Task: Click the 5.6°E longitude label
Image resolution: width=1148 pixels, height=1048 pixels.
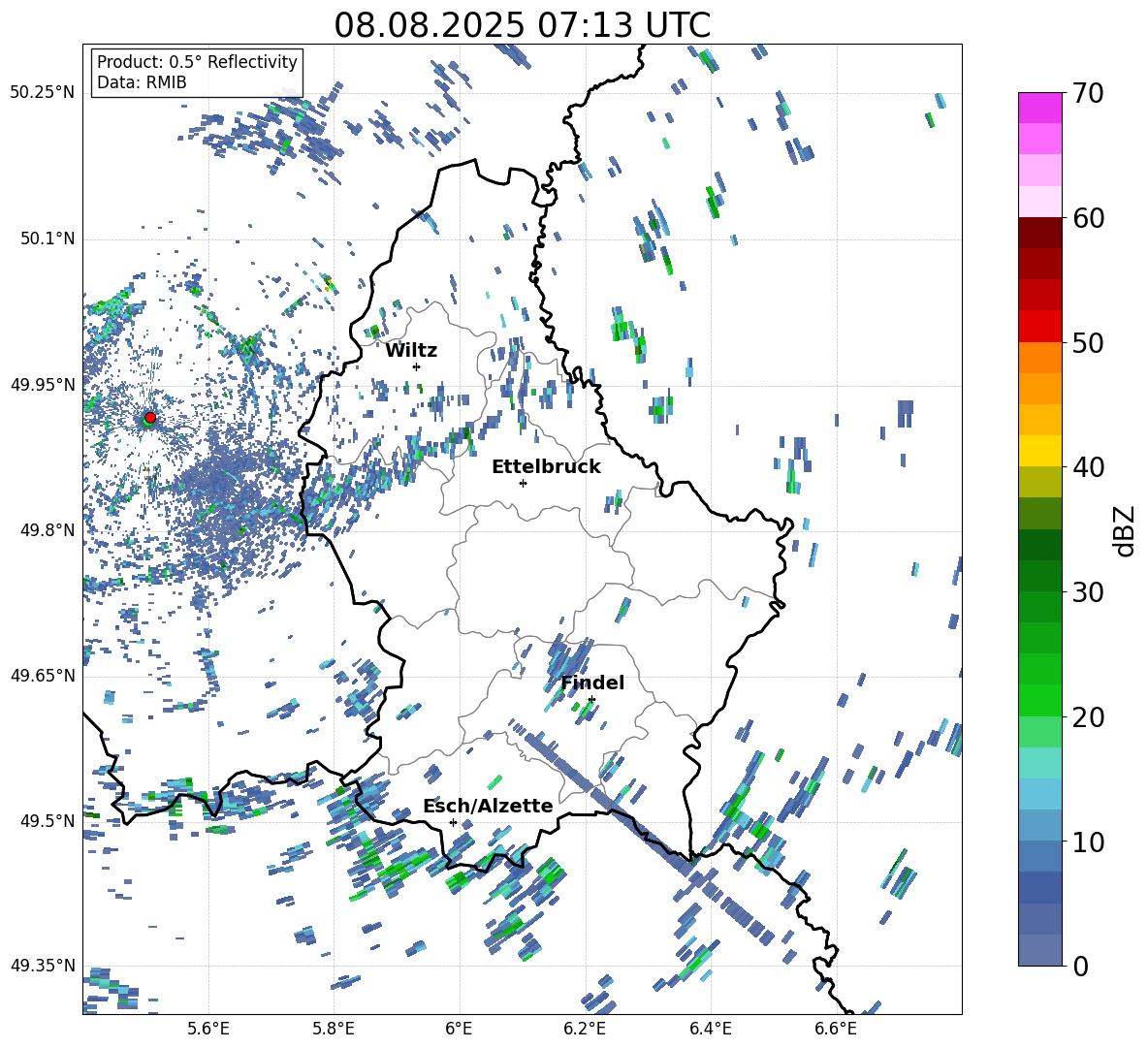Action: click(x=208, y=1029)
